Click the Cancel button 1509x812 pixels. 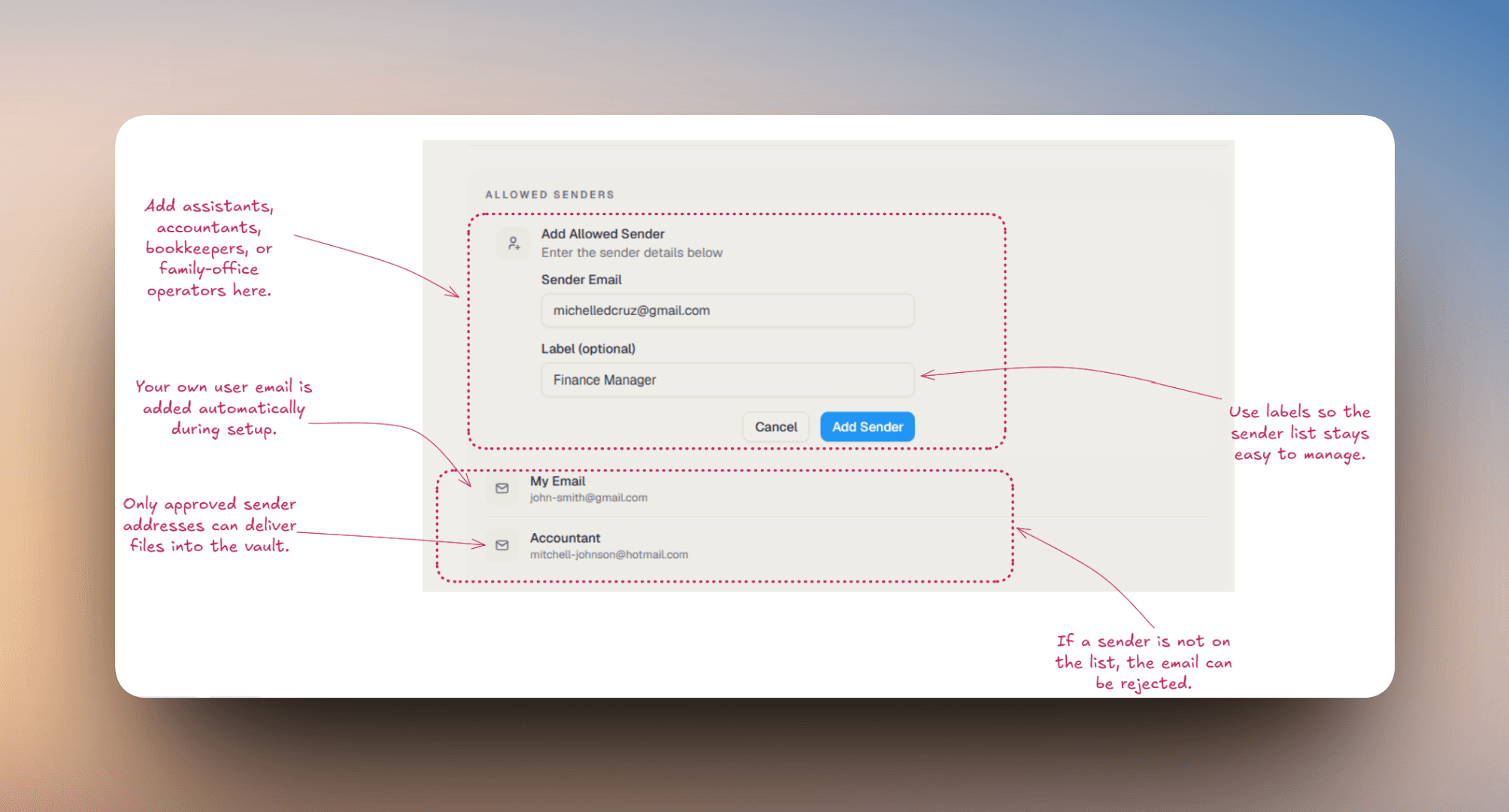776,427
